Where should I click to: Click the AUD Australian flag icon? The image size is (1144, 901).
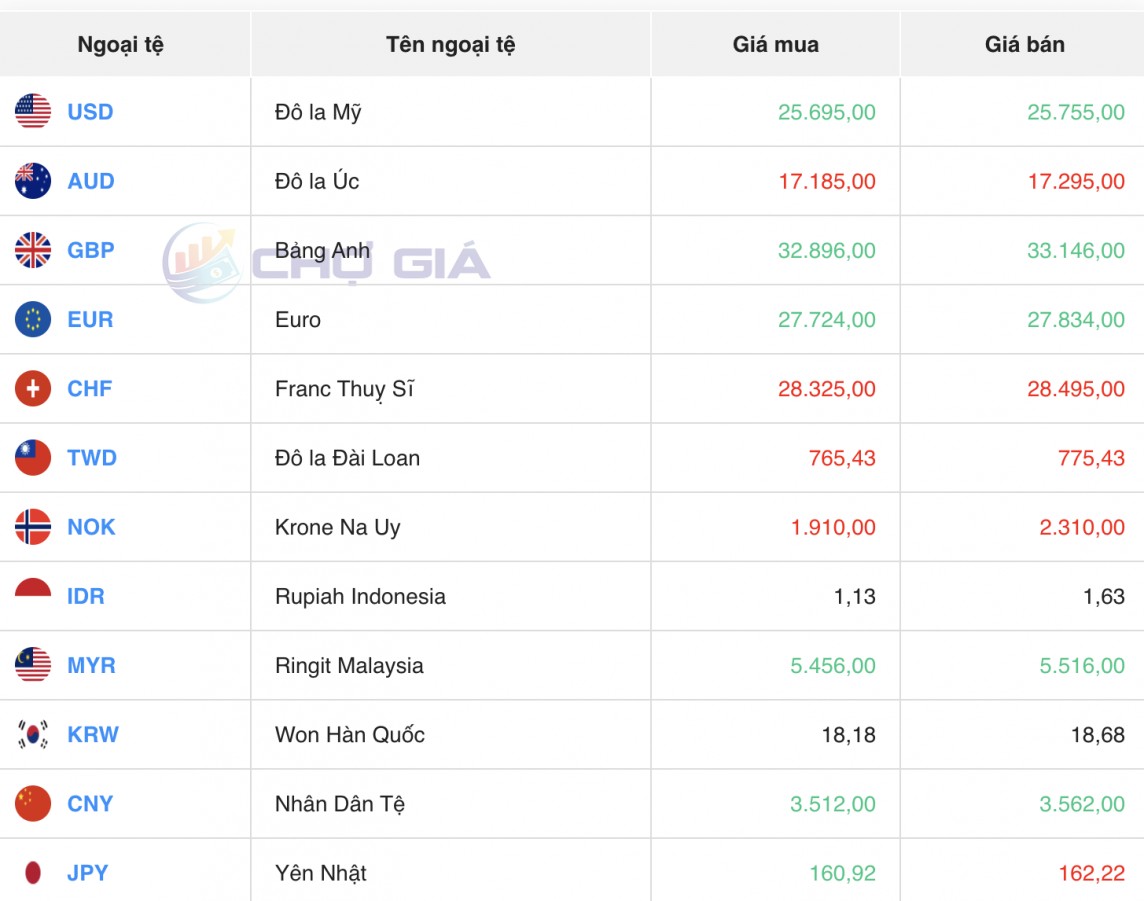click(31, 181)
